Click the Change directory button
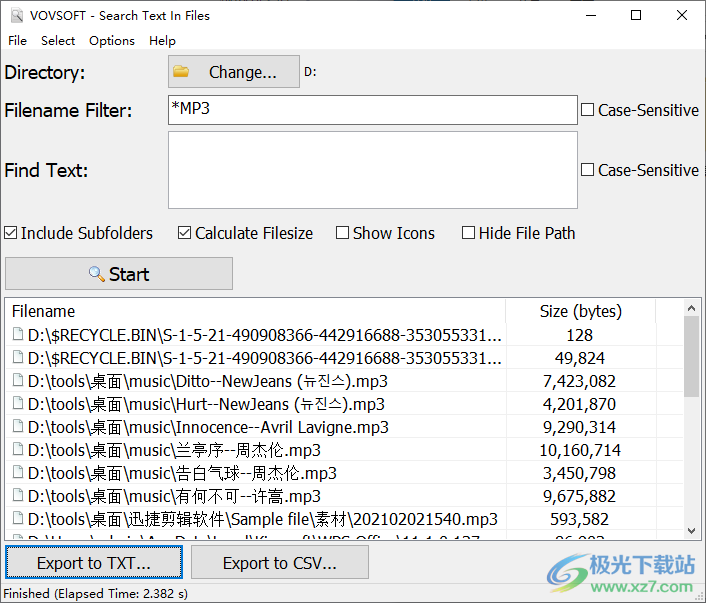706x603 pixels. 234,72
